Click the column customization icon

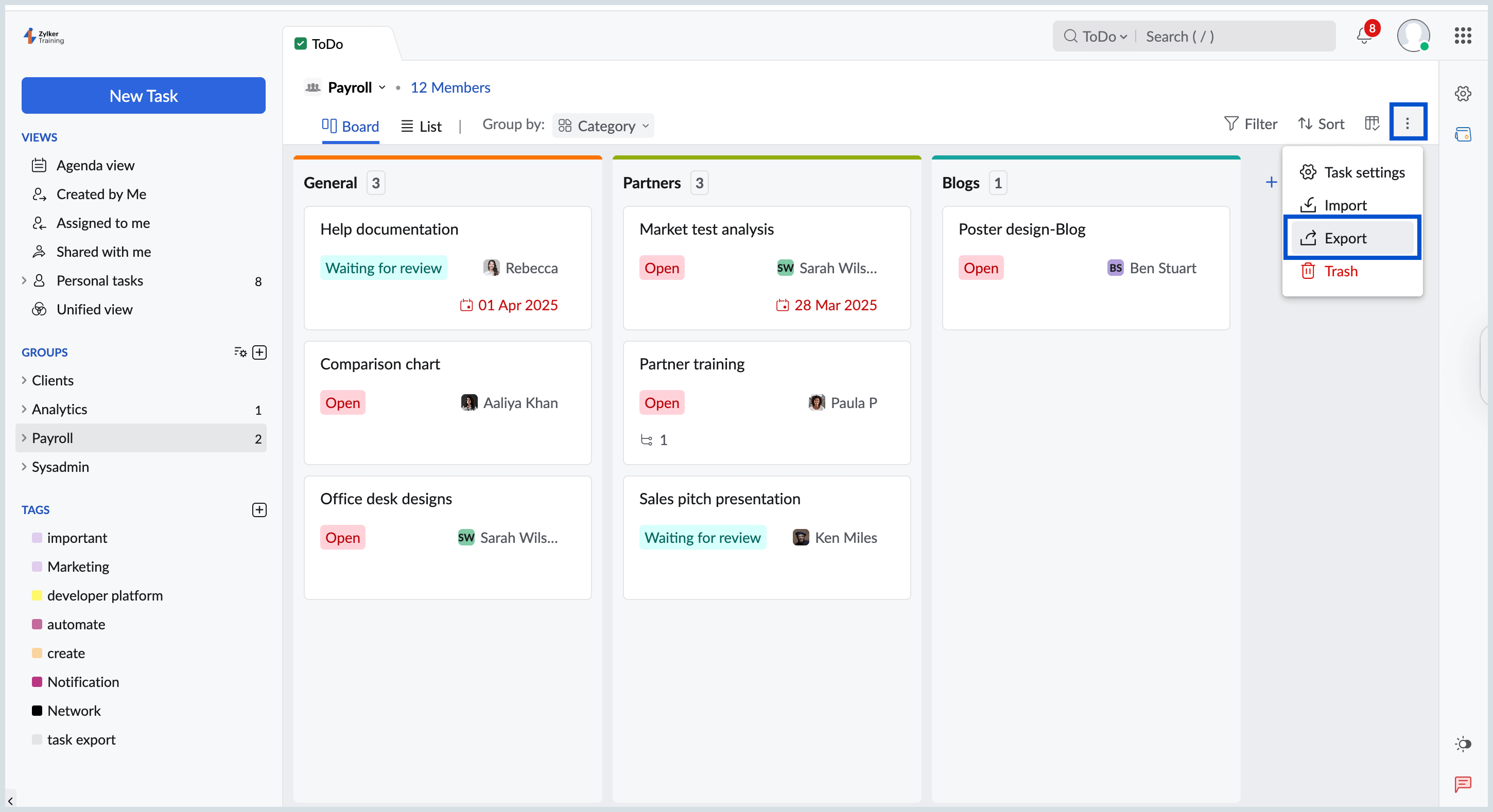pyautogui.click(x=1372, y=123)
